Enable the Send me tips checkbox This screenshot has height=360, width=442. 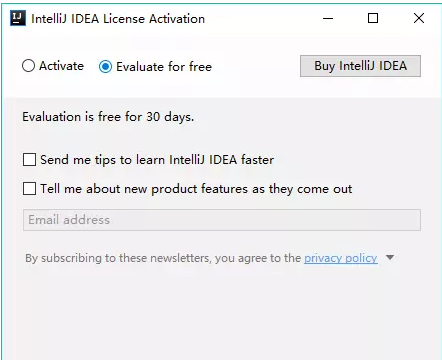(29, 159)
